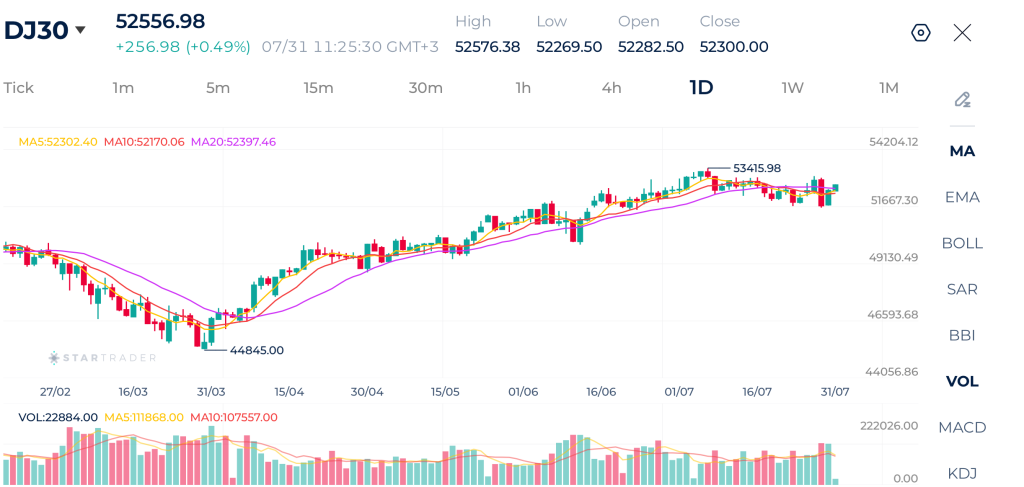This screenshot has width=1024, height=487.
Task: Switch to the Tick timeframe
Action: [x=18, y=87]
